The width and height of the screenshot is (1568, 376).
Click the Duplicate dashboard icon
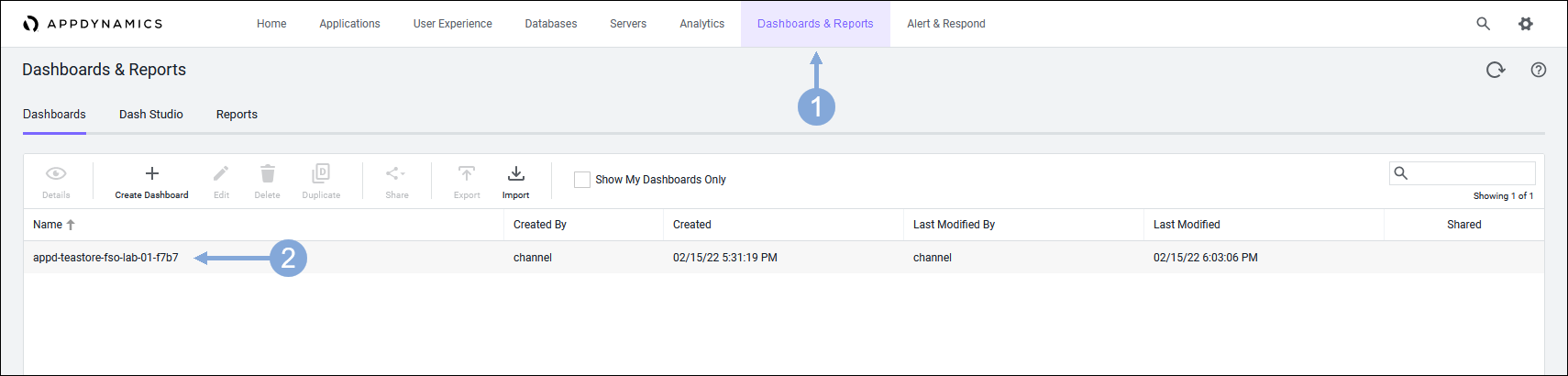coord(321,173)
